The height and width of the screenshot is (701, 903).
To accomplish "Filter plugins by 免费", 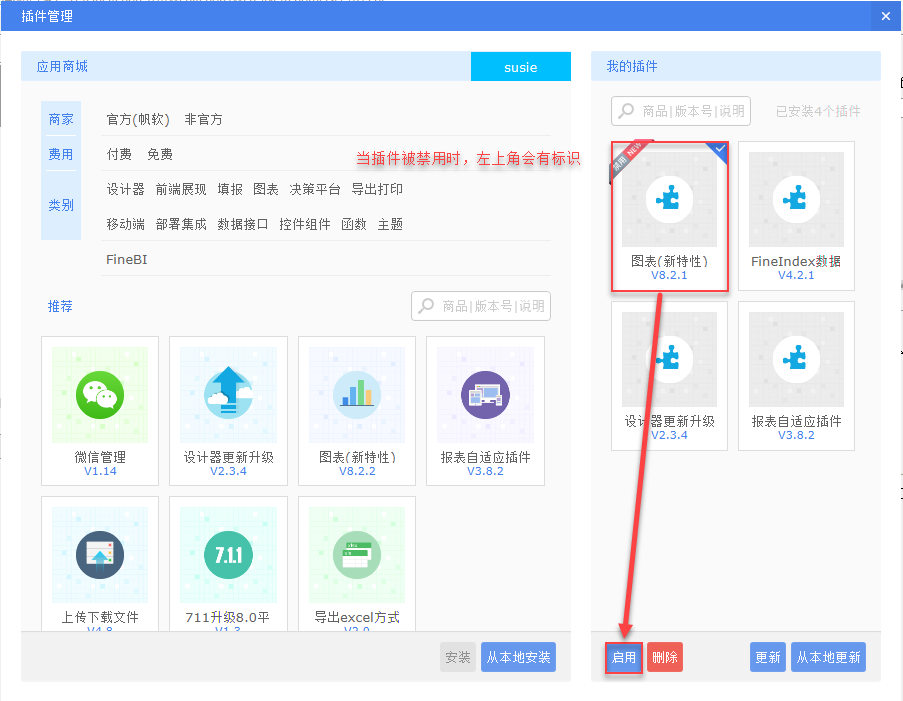I will coord(160,154).
